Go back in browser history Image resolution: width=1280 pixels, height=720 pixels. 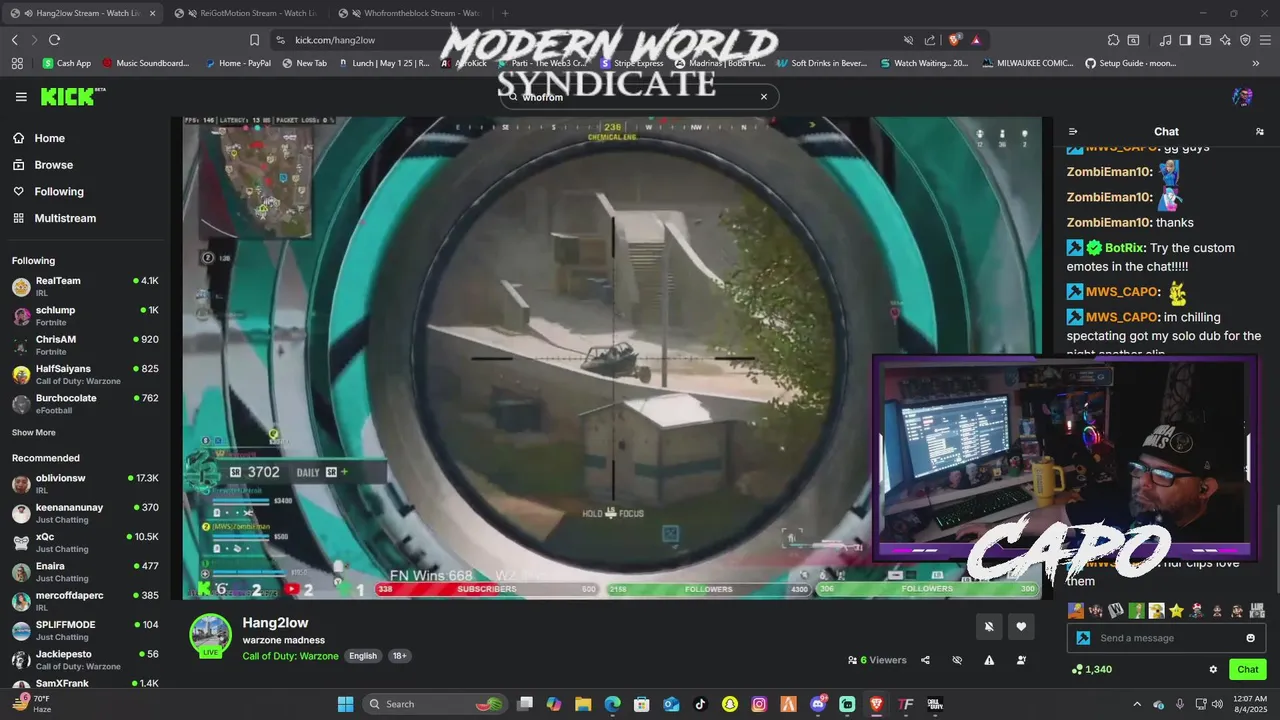click(14, 40)
